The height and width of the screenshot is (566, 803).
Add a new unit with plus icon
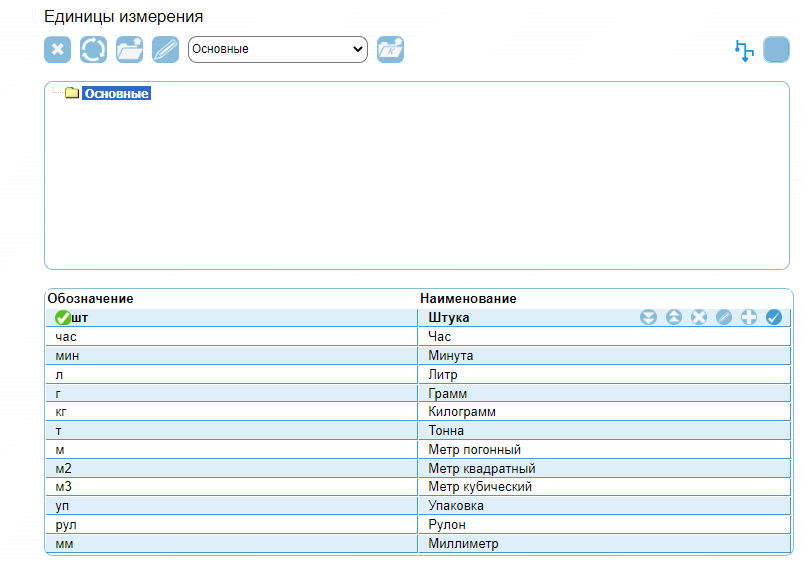[749, 318]
